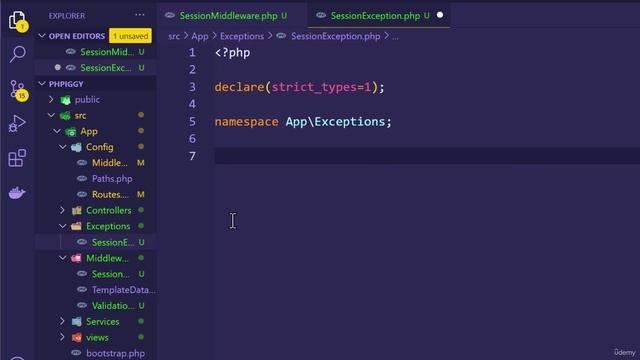Collapse the Open Editors section

click(42, 36)
